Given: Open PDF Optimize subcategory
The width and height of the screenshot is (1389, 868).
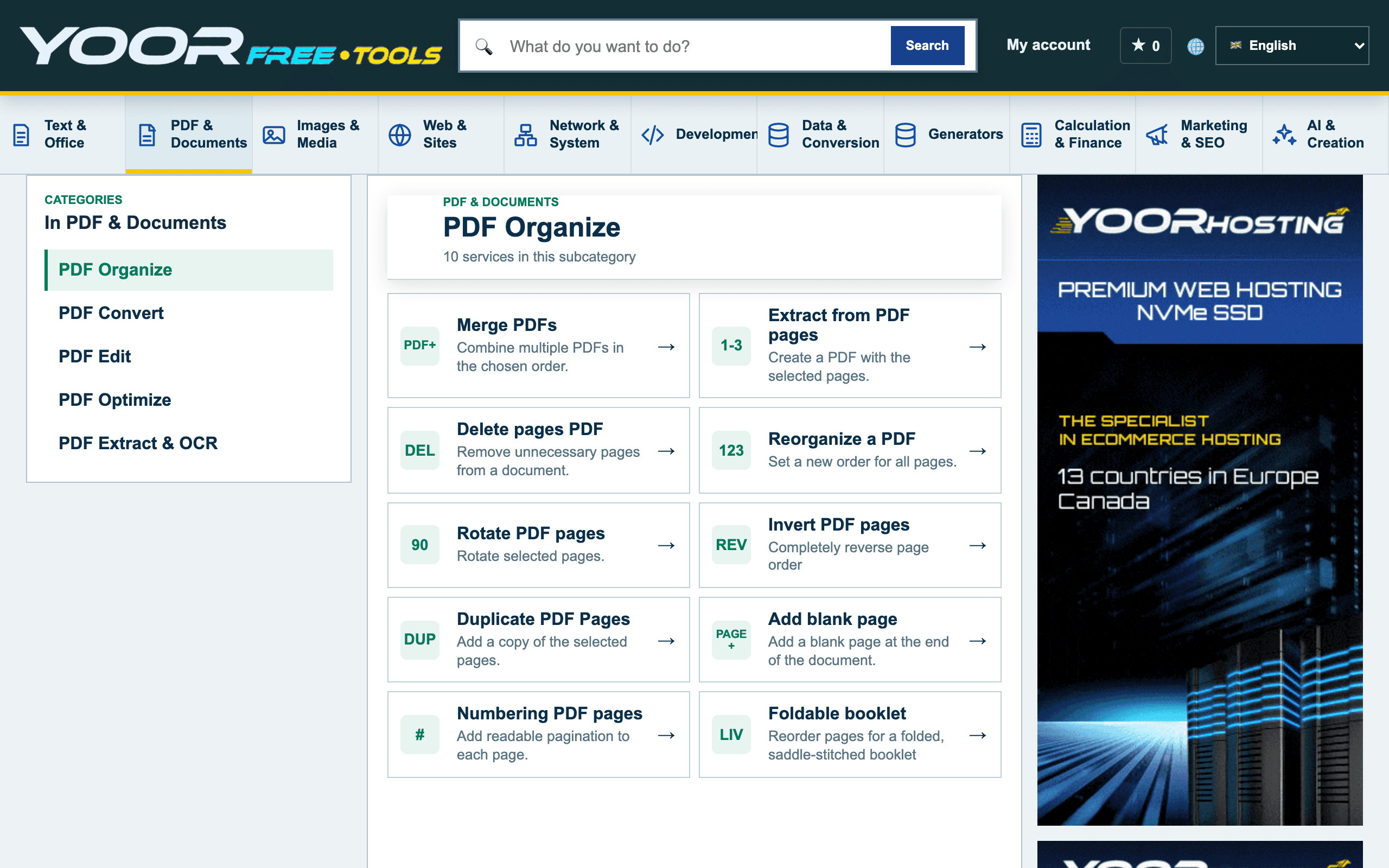Looking at the screenshot, I should point(189,400).
